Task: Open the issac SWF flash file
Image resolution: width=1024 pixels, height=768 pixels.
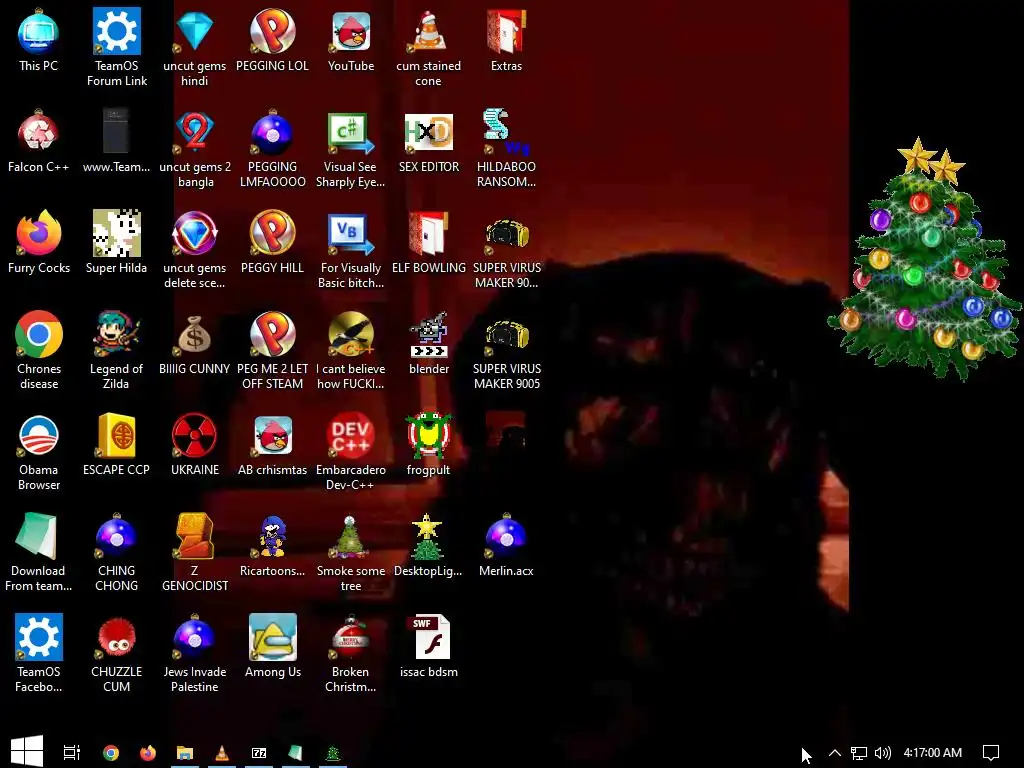Action: (x=428, y=648)
